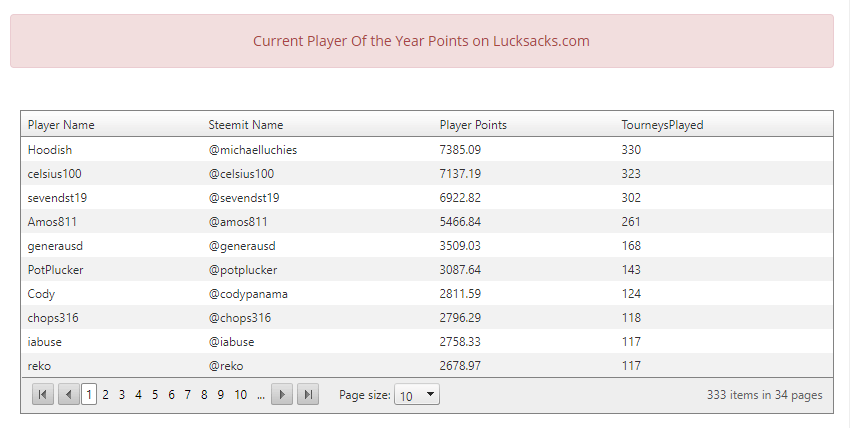Click points value 6922.82
This screenshot has width=850, height=428.
tap(460, 198)
